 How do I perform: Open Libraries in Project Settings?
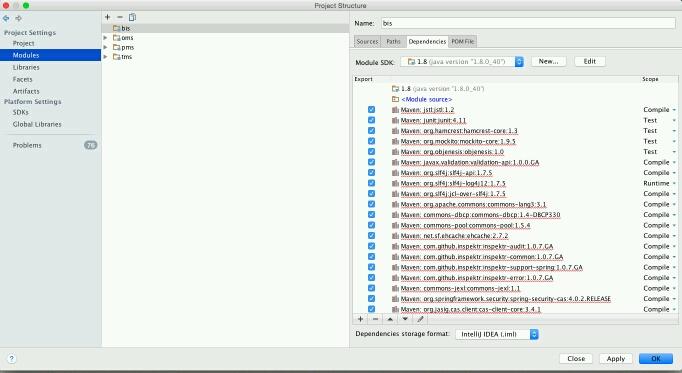pos(26,67)
